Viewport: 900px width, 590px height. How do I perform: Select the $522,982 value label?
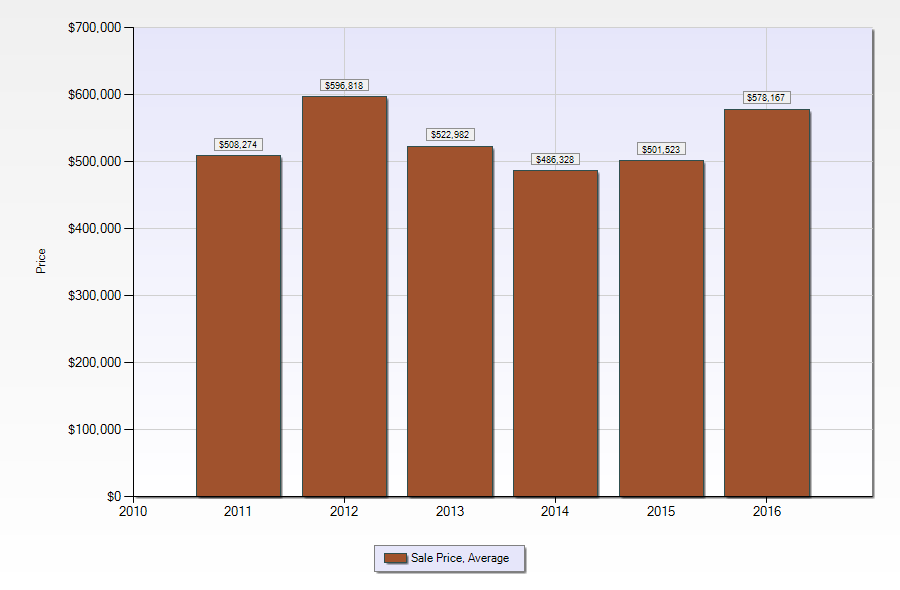[x=450, y=135]
